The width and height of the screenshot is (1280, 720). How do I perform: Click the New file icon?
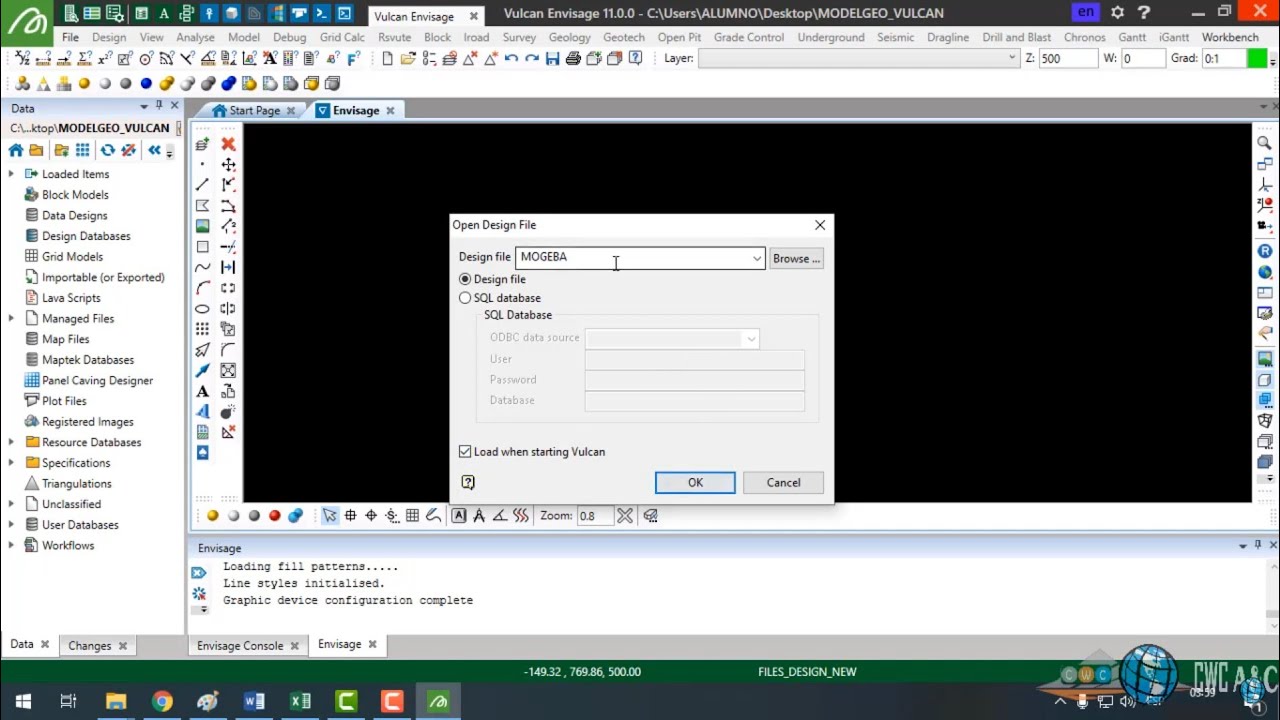[x=387, y=59]
